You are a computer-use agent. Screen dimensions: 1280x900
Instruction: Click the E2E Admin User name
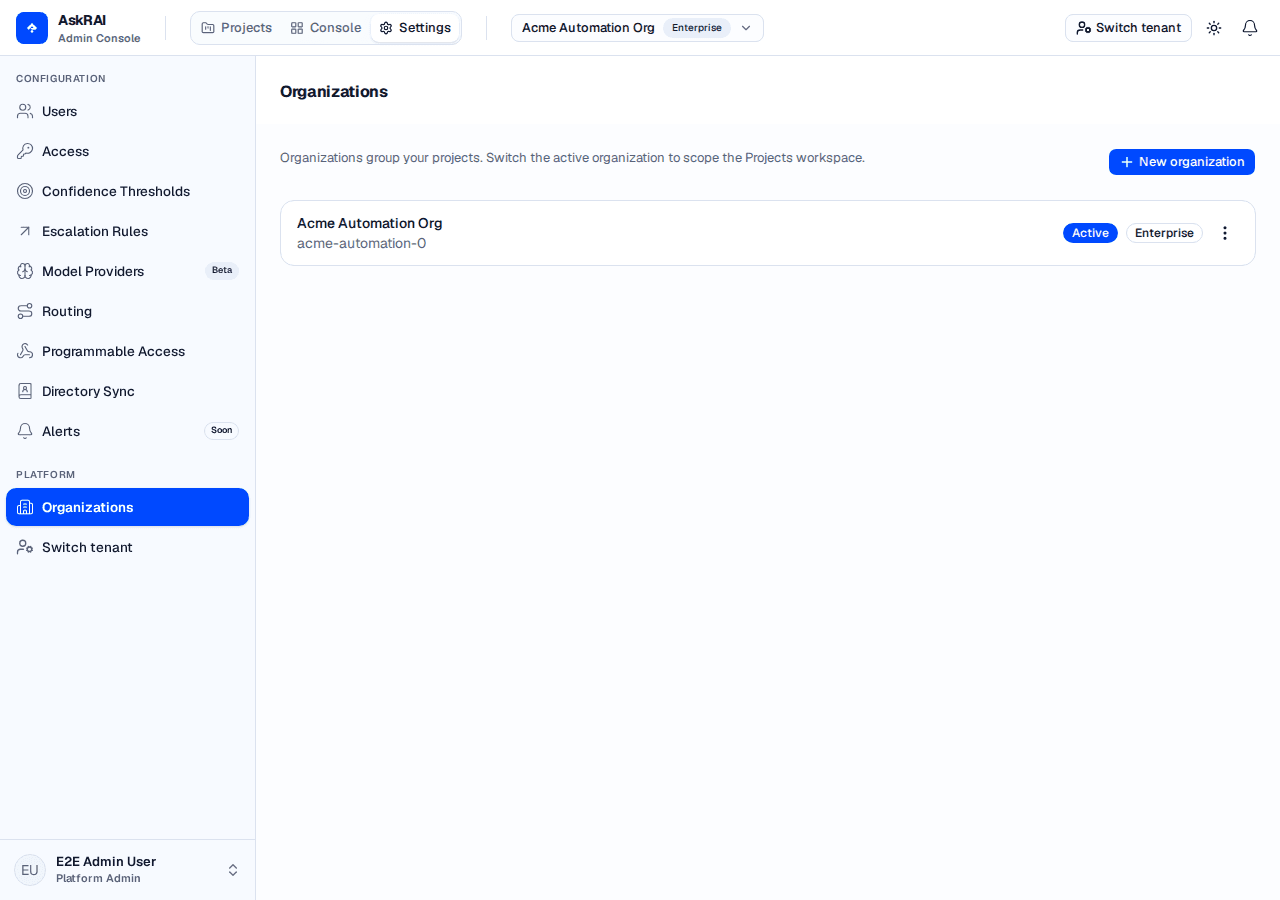pyautogui.click(x=106, y=862)
